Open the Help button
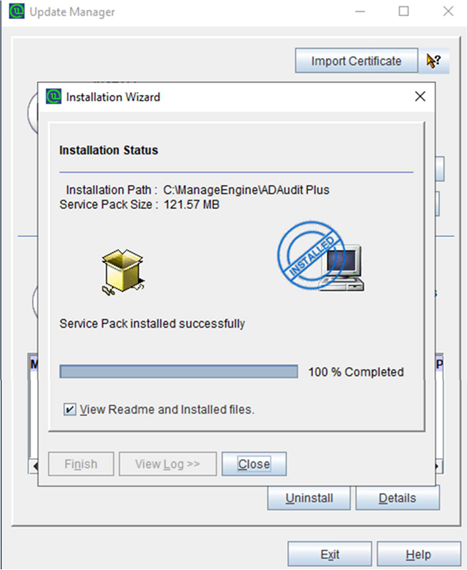 pos(418,554)
